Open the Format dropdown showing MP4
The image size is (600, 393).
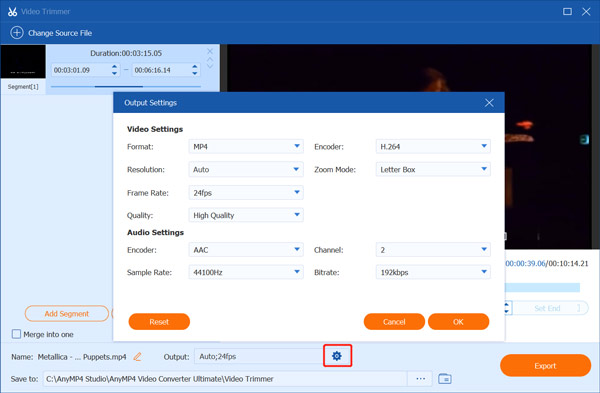click(246, 147)
